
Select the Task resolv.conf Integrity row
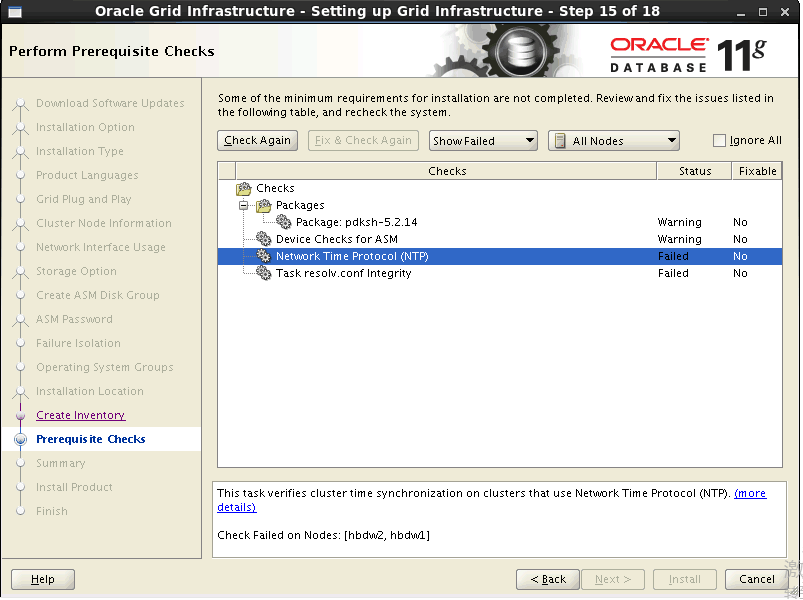[x=500, y=273]
